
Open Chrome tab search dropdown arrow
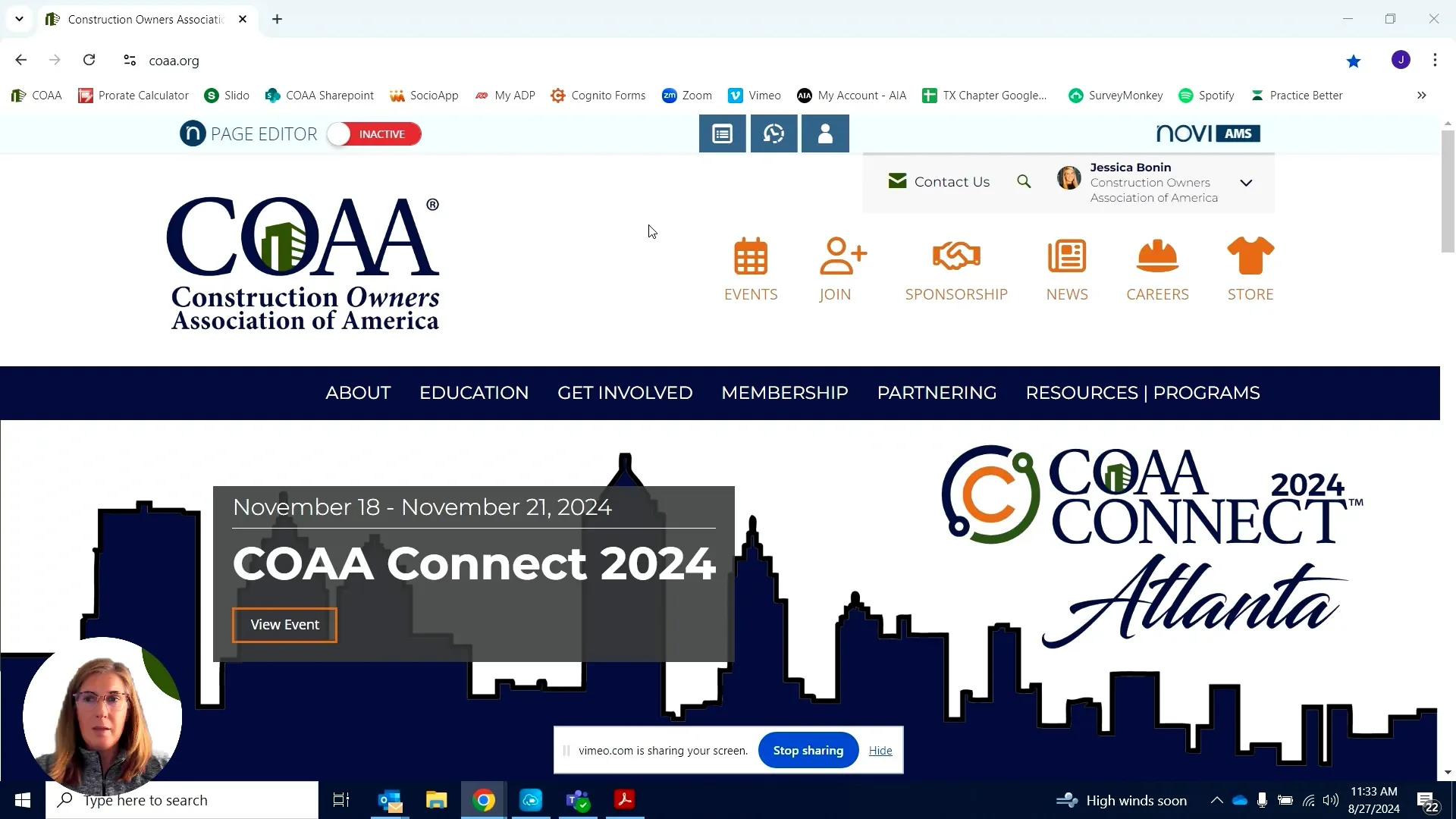pyautogui.click(x=19, y=19)
